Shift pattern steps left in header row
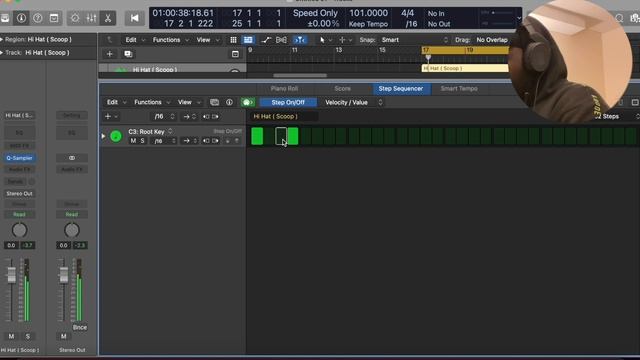 pyautogui.click(x=206, y=117)
